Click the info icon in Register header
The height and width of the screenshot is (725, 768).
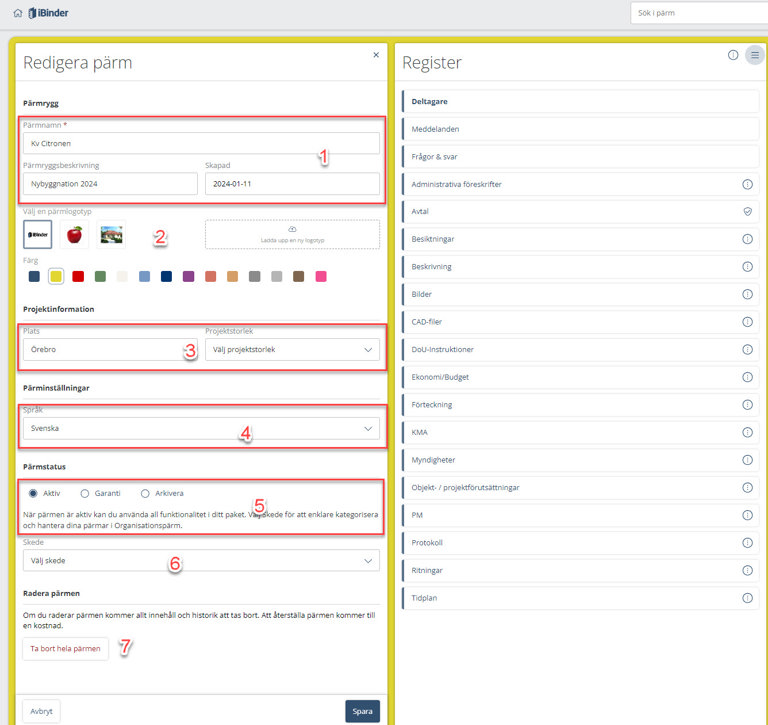click(x=733, y=55)
